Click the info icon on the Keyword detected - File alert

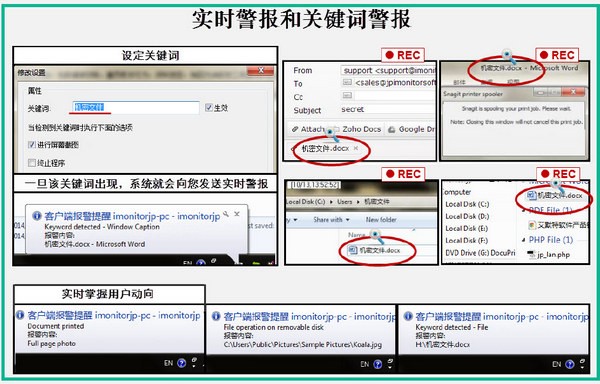408,316
